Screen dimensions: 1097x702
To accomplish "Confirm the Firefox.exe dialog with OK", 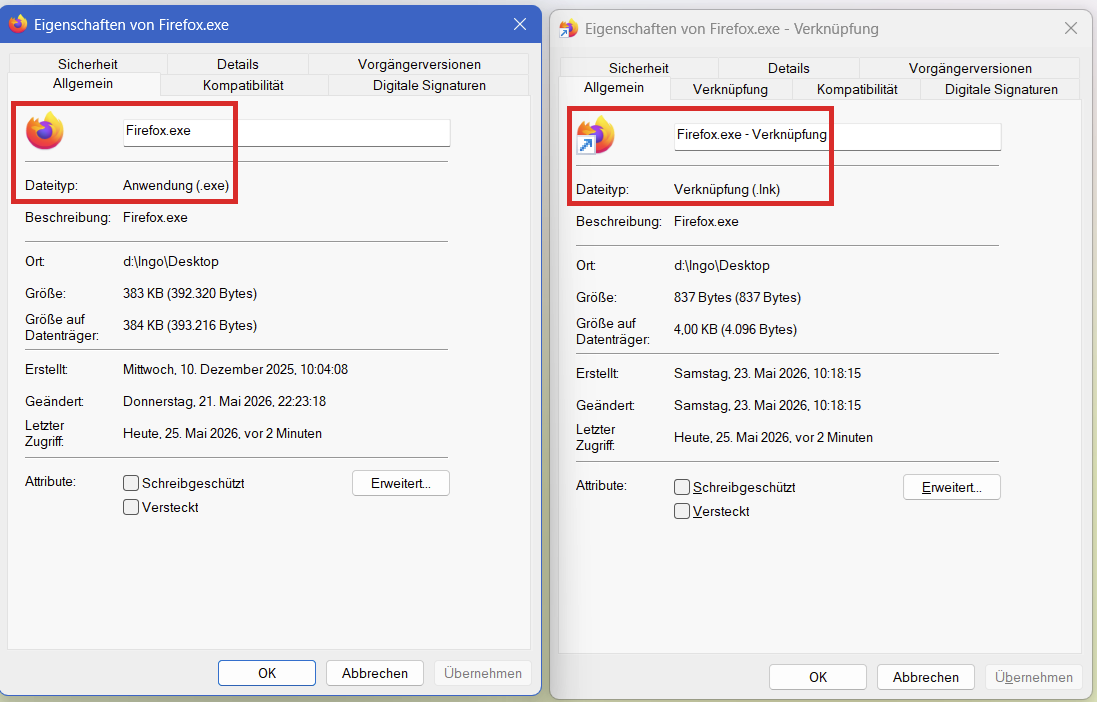I will 267,673.
